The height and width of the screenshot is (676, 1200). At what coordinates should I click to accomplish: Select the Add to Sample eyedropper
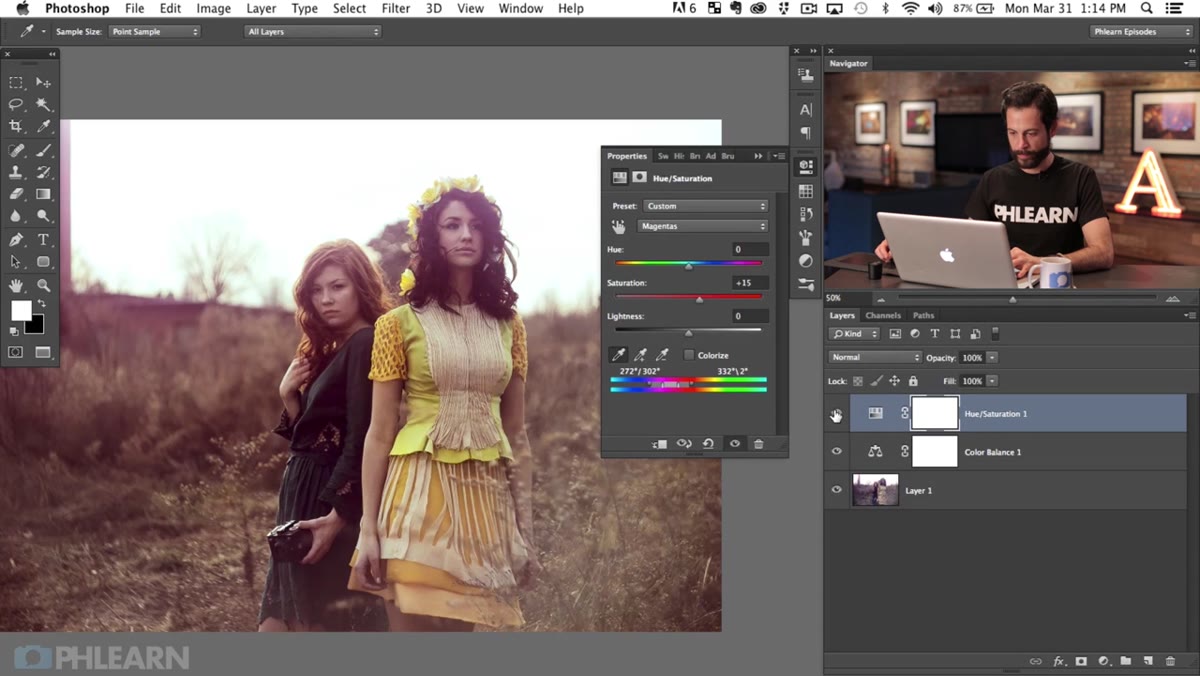[641, 355]
